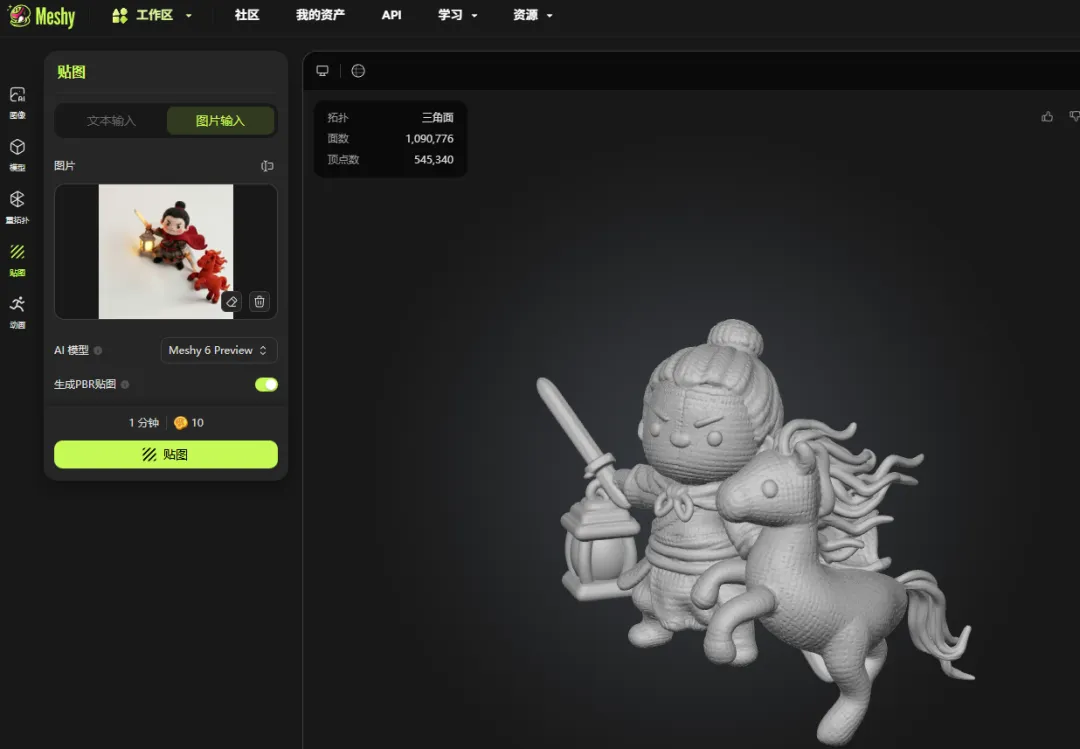Open the Meshy 6 Preview model dropdown

click(x=218, y=351)
